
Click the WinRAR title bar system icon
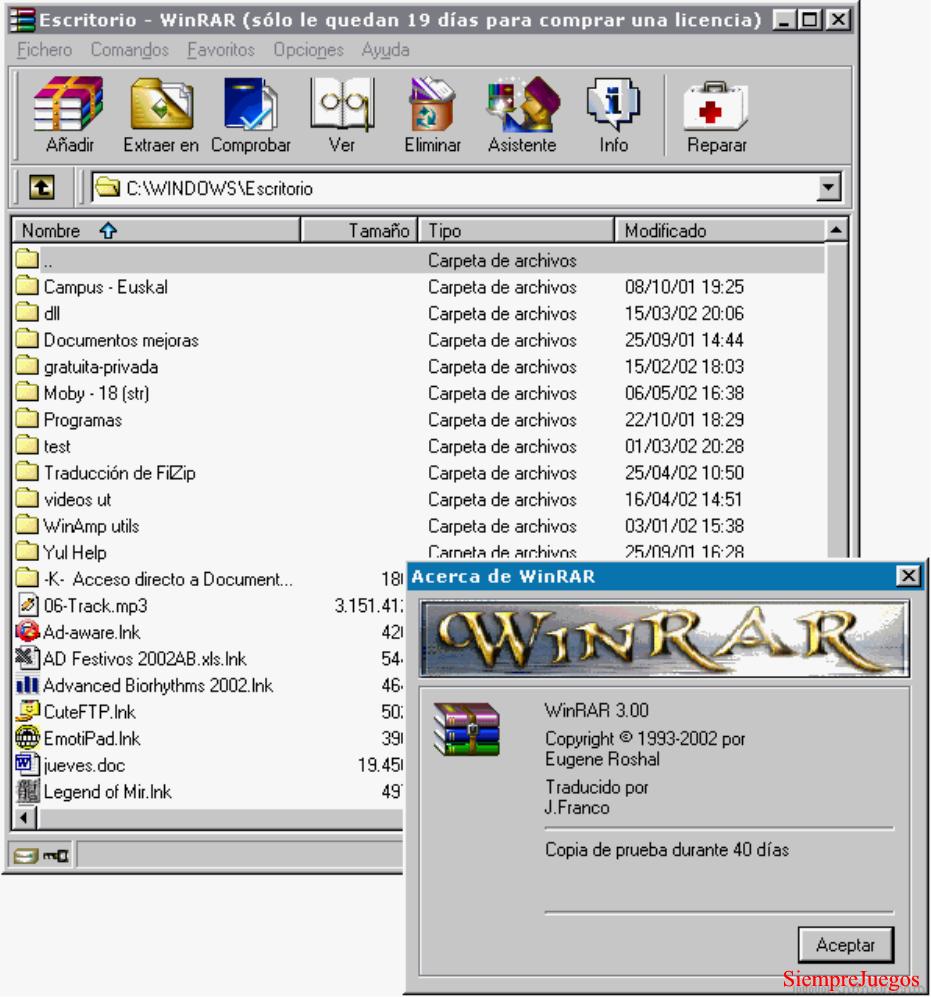coord(22,20)
